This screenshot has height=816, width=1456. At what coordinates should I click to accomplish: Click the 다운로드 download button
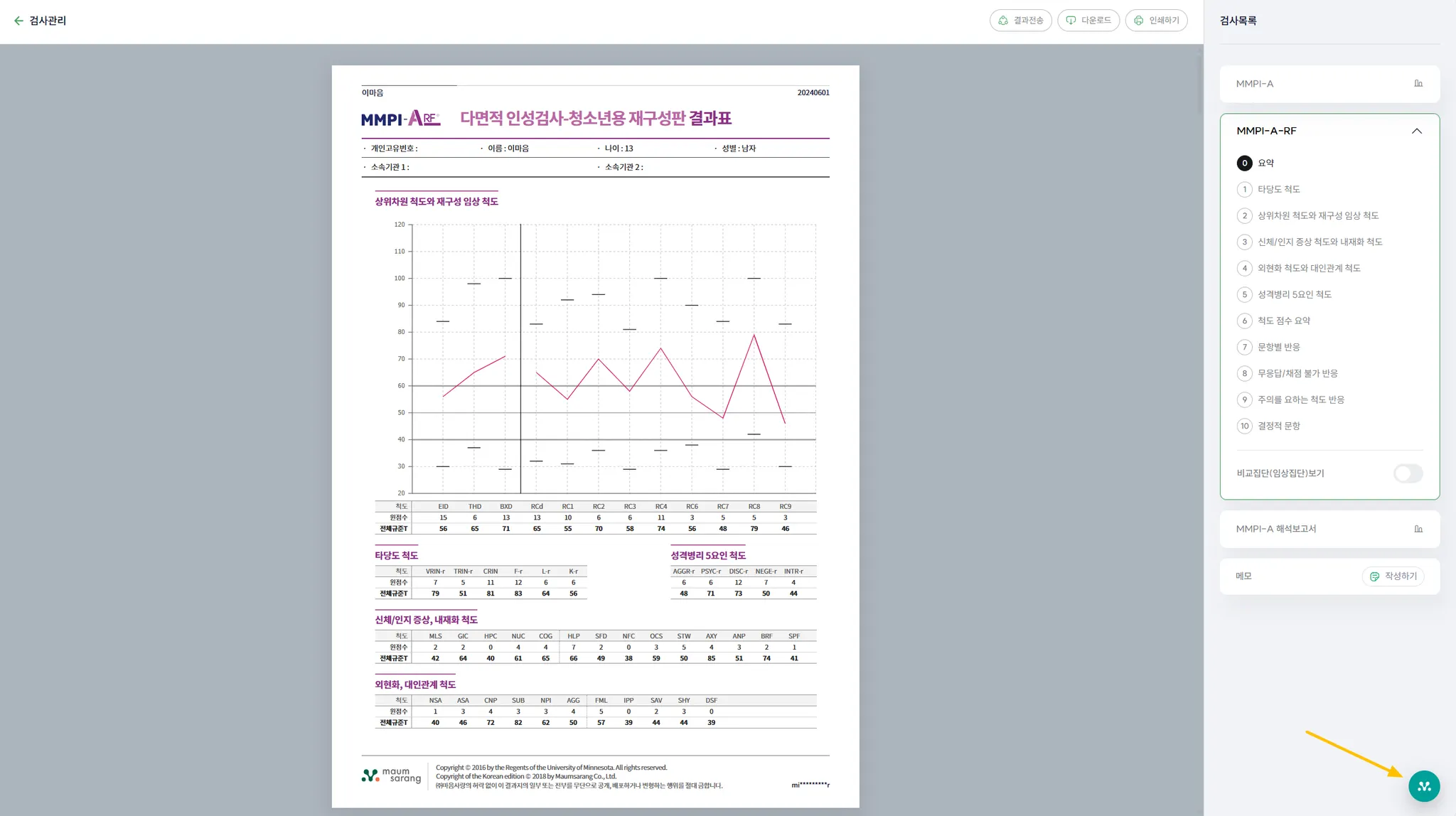[1088, 21]
